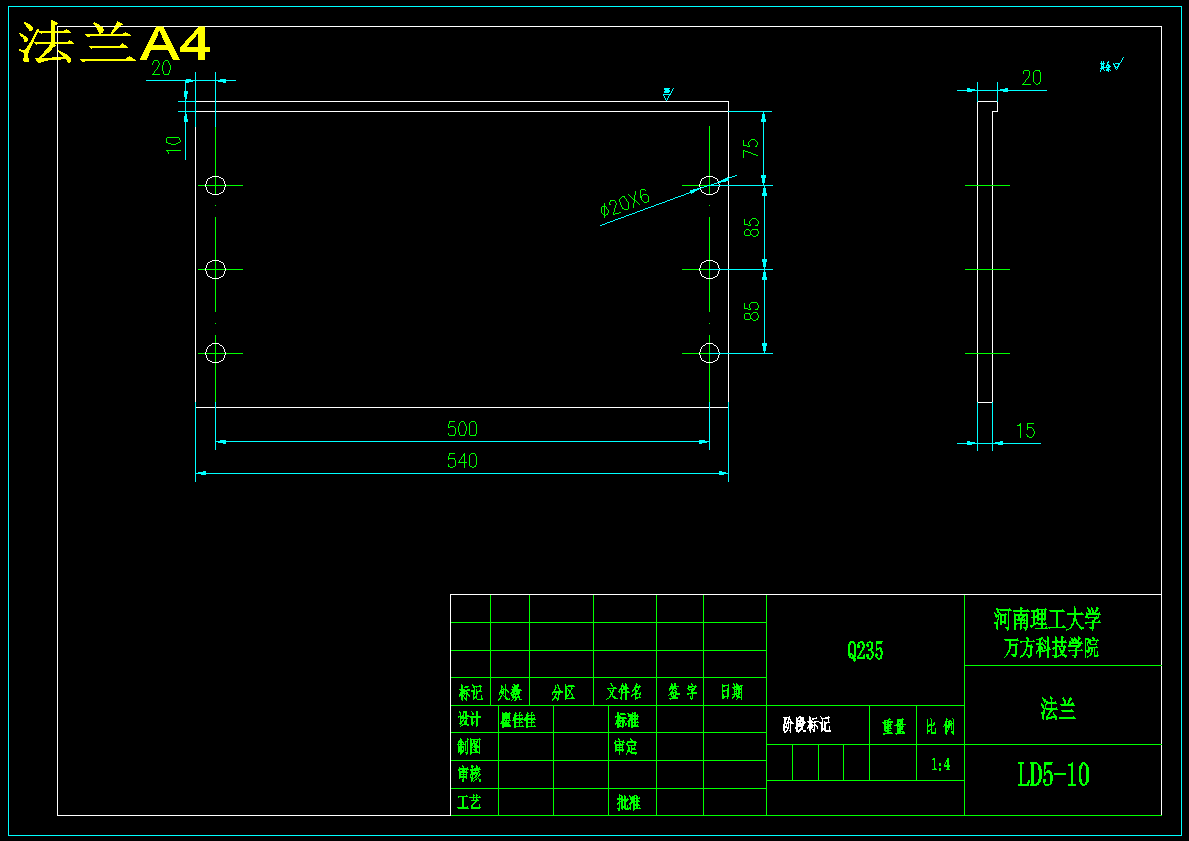This screenshot has width=1189, height=841.
Task: Click the roughness symbol on plate's top edge
Action: [x=667, y=94]
